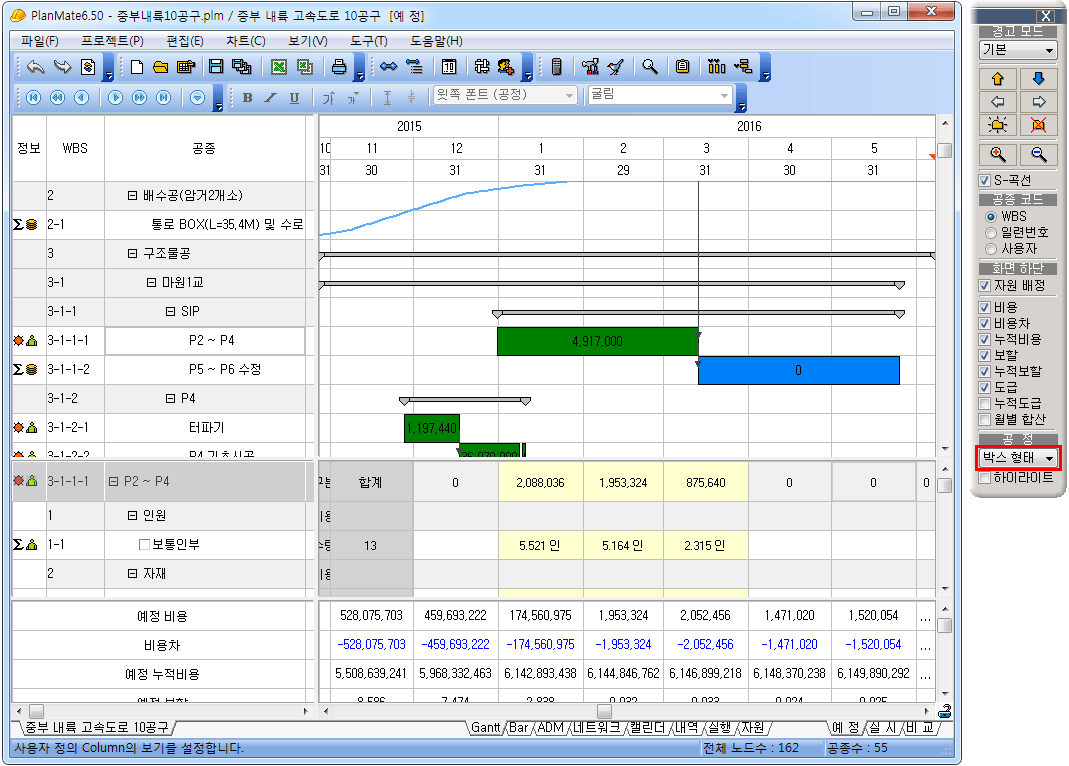Enable the 누적도급 checkbox
Viewport: 1069px width, 766px height.
point(986,403)
